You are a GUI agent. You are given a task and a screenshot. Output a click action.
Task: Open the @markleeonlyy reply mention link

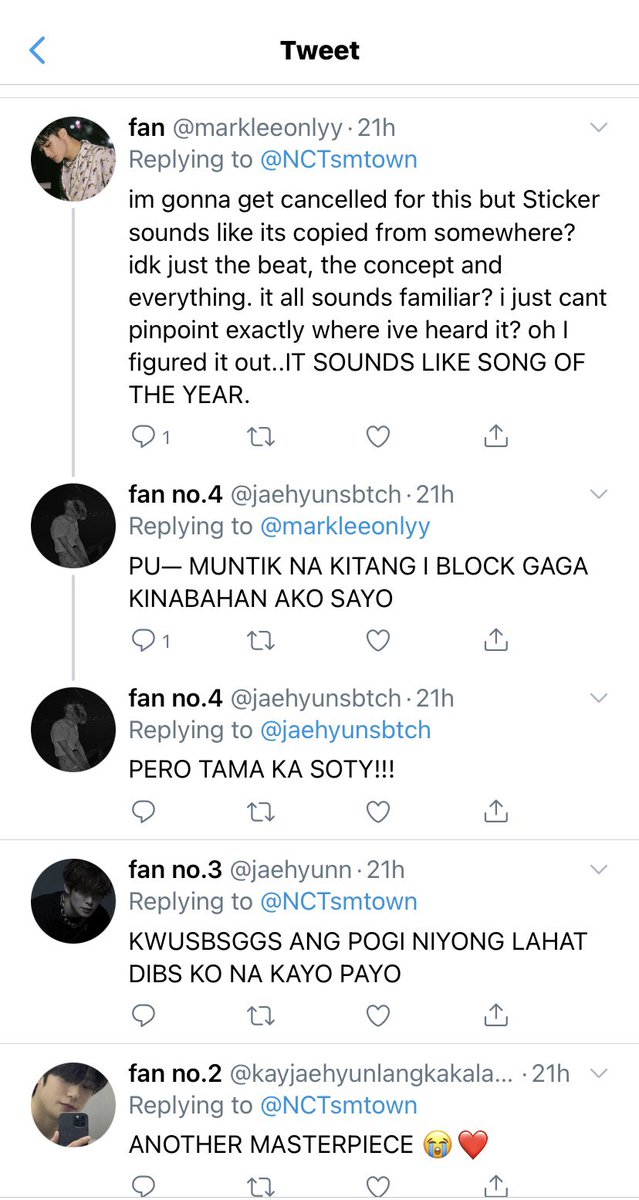[345, 527]
